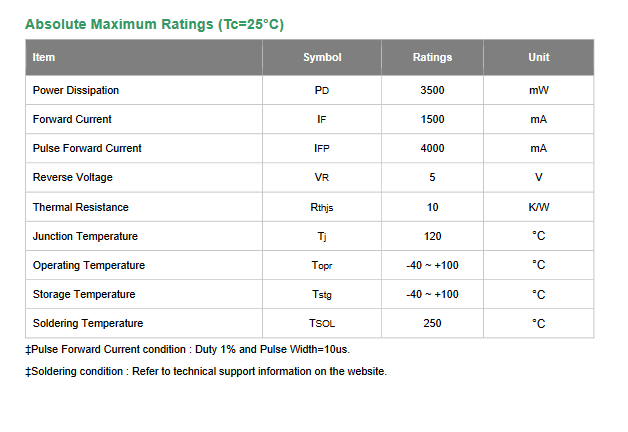Select the Power Dissipation row label
This screenshot has height=432, width=628.
(x=76, y=90)
